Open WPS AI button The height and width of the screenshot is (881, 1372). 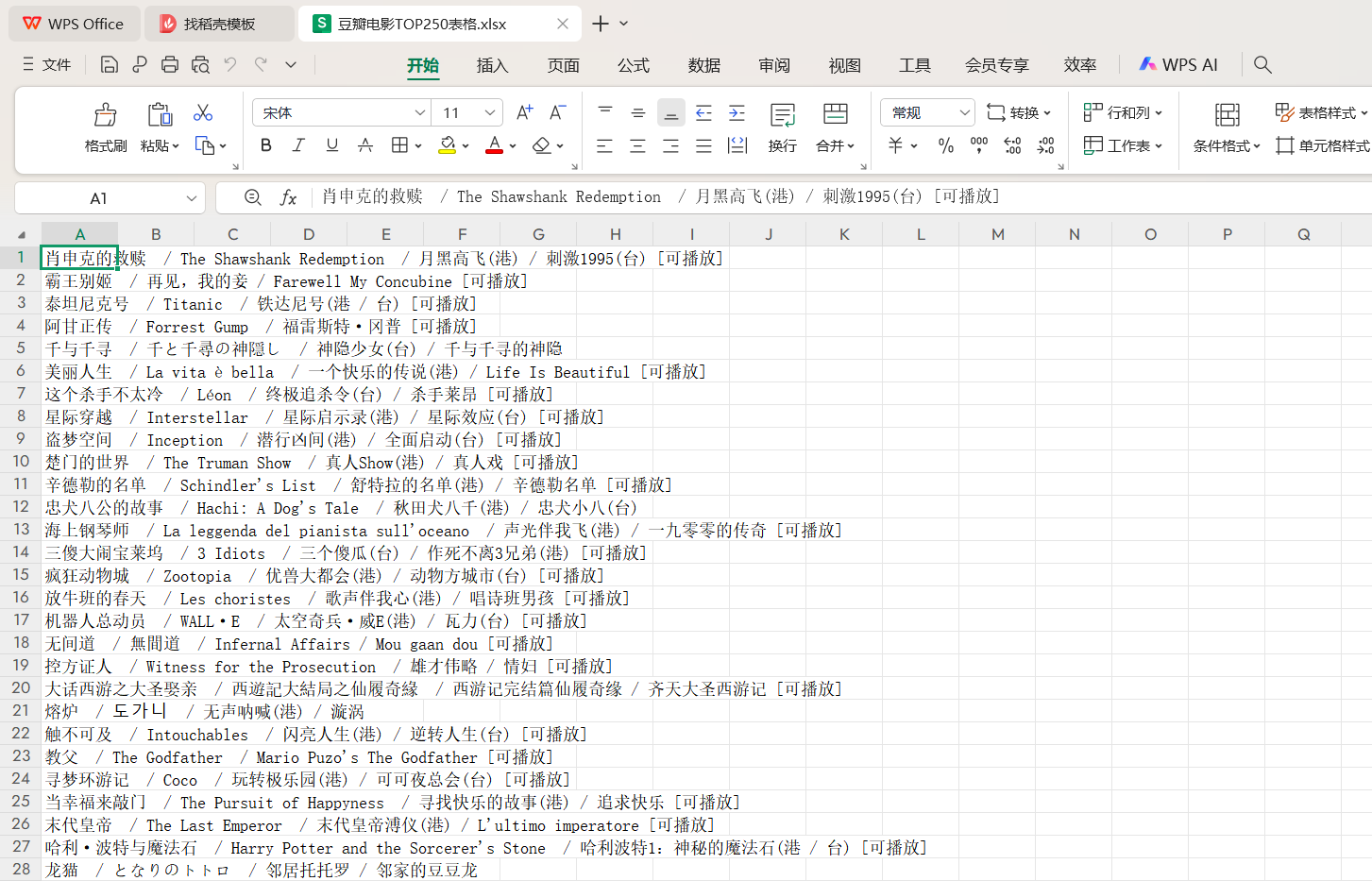tap(1178, 64)
